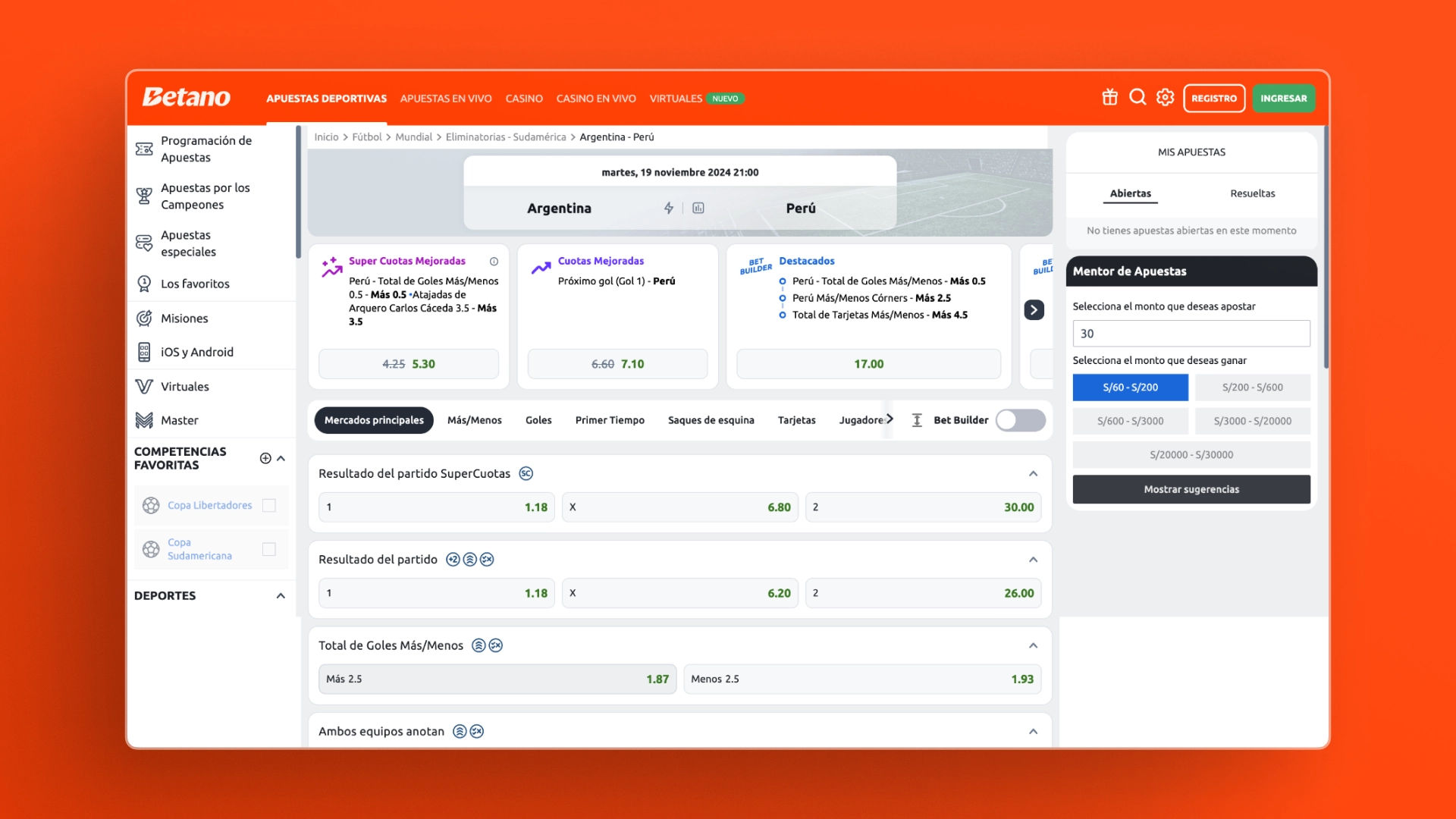Image resolution: width=1456 pixels, height=819 pixels.
Task: Click the Copa Libertadores ball icon
Action: tap(151, 505)
